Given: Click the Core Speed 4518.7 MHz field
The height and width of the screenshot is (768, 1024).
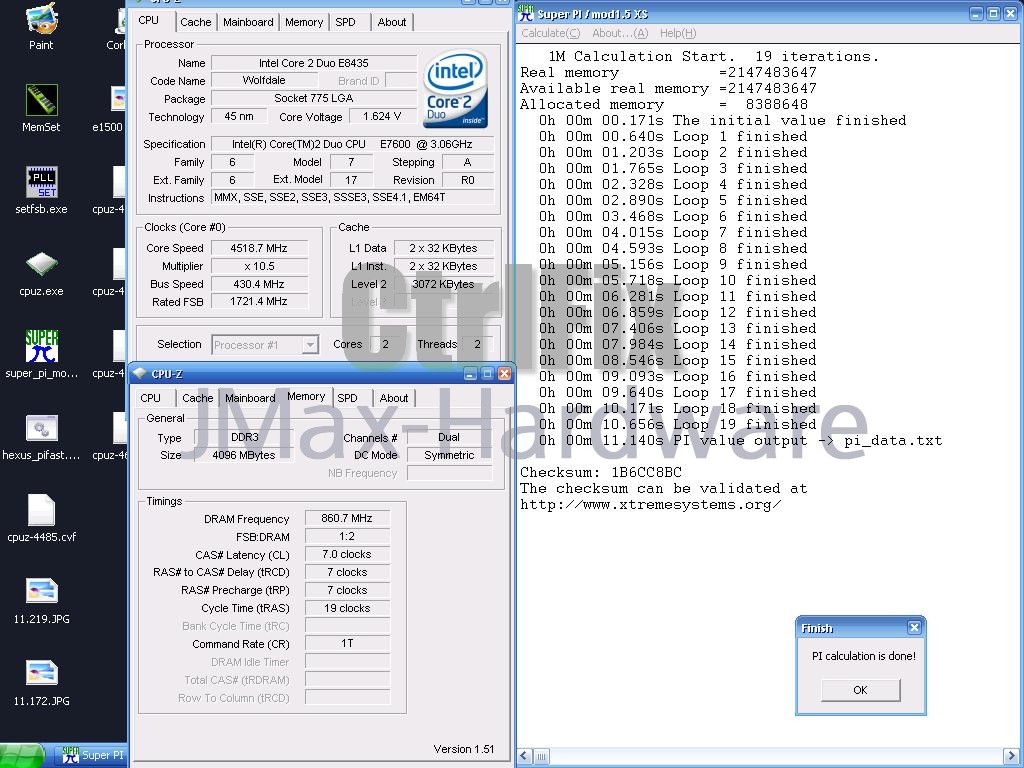Looking at the screenshot, I should click(x=259, y=248).
